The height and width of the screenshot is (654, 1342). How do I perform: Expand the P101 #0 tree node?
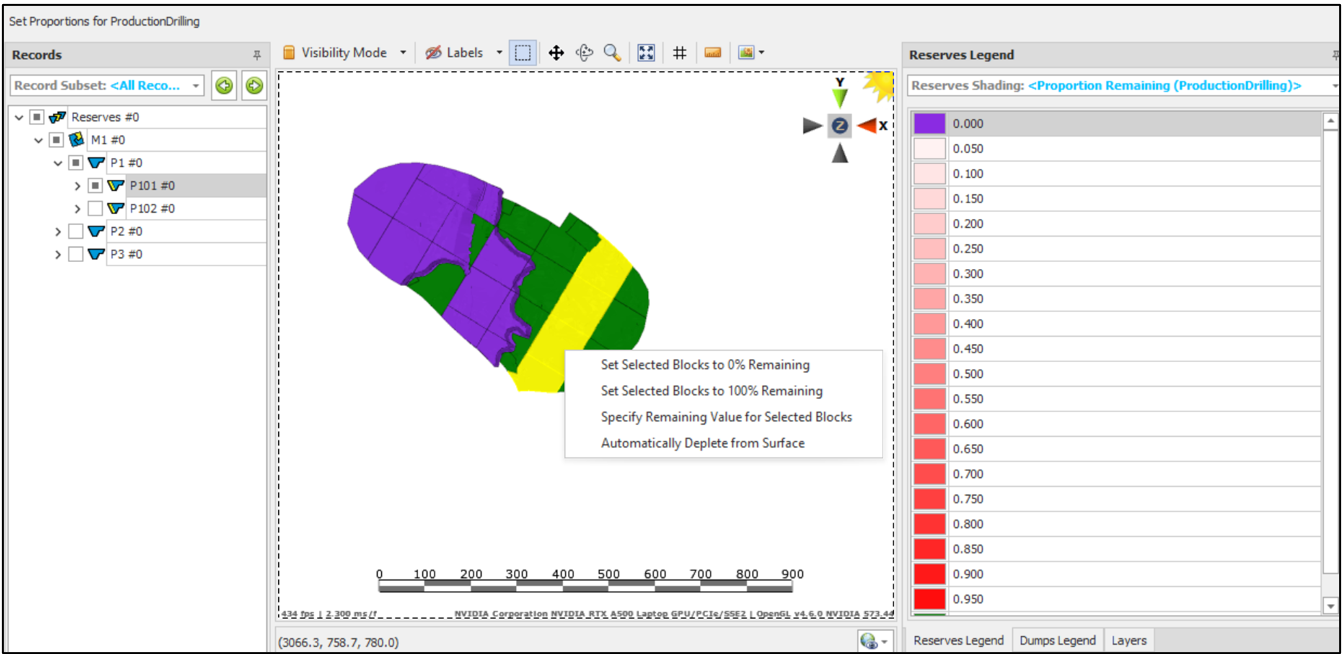pos(78,186)
